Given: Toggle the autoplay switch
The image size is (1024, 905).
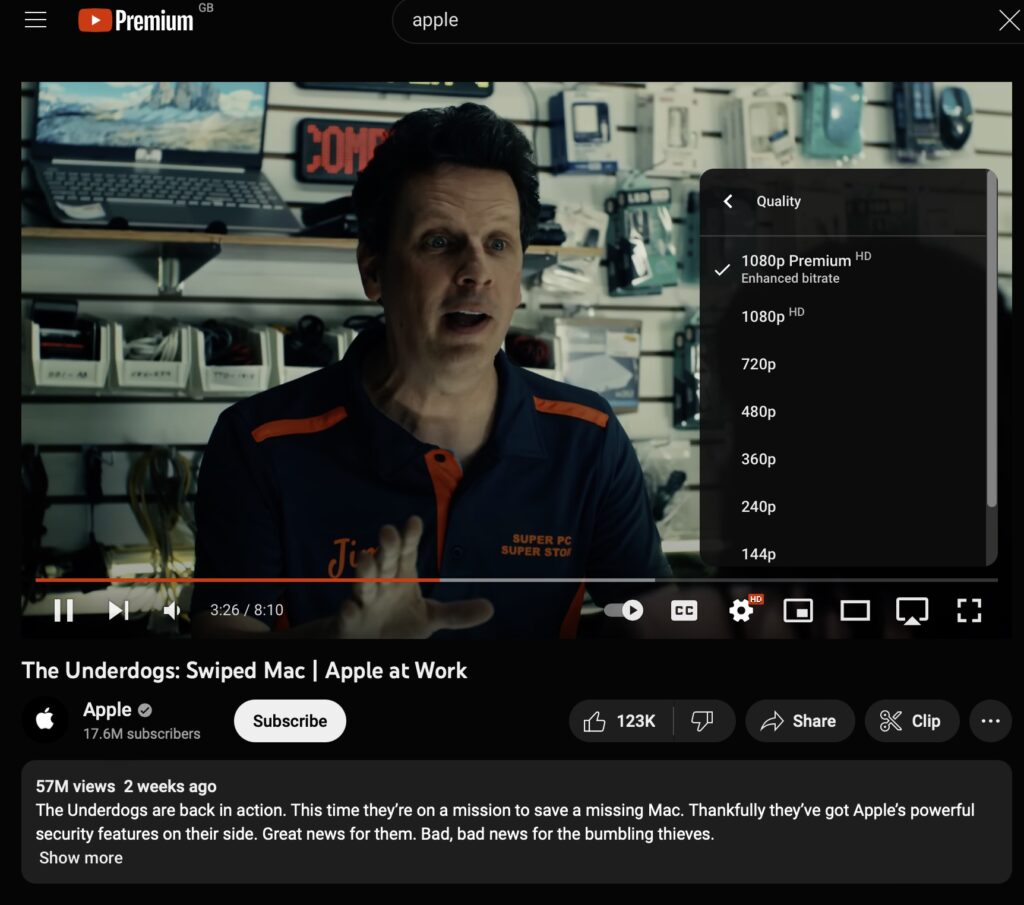Looking at the screenshot, I should tap(624, 611).
